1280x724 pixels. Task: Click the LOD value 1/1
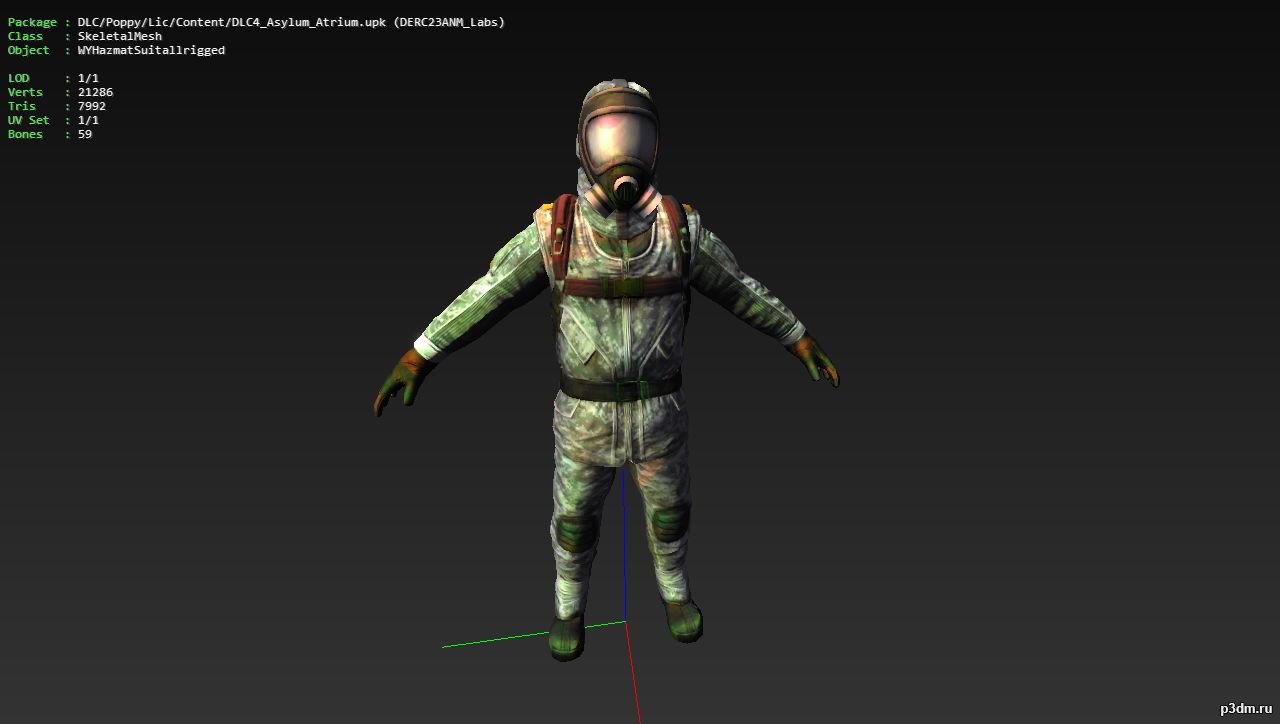pyautogui.click(x=88, y=78)
